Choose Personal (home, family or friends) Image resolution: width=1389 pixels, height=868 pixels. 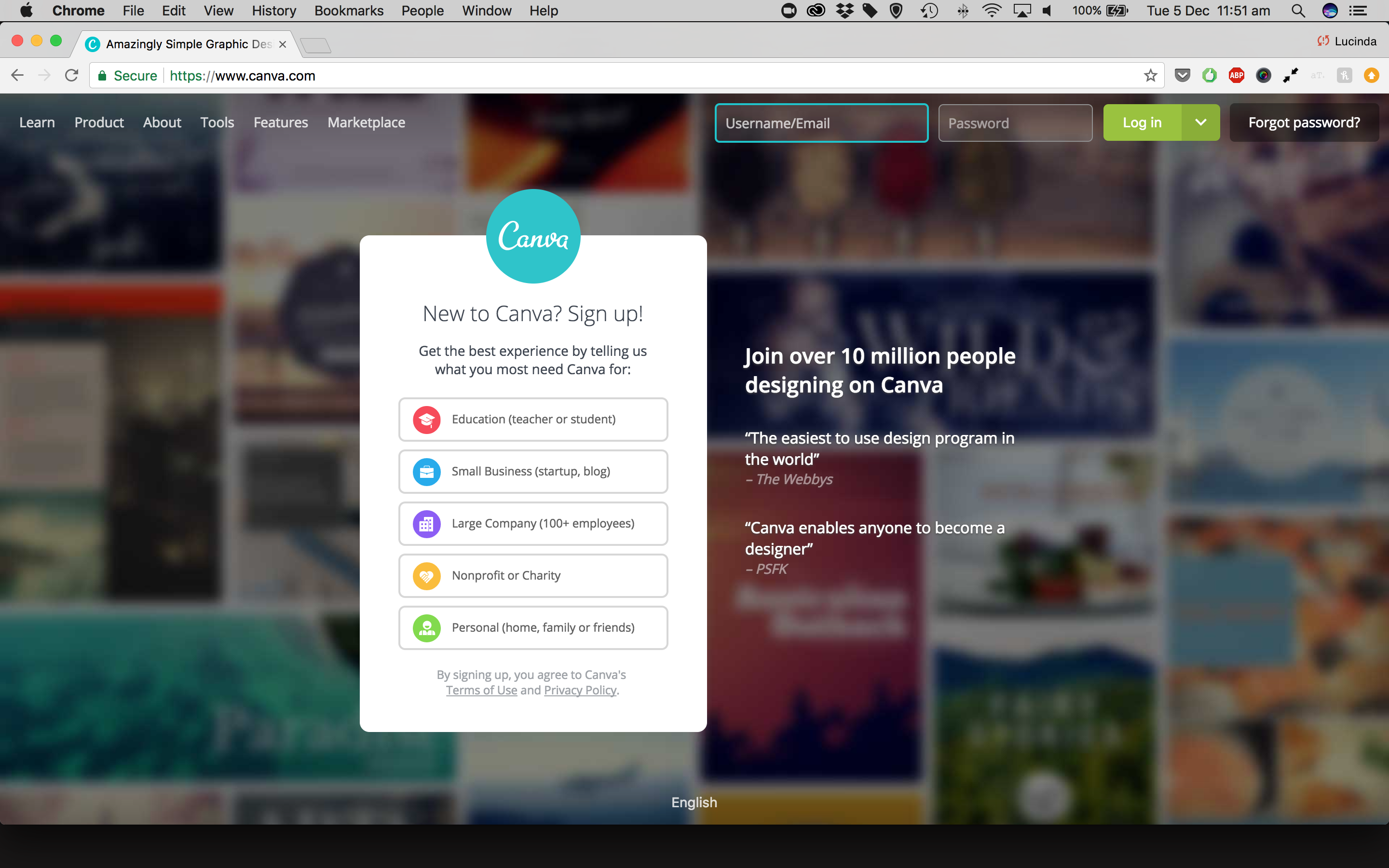[533, 628]
